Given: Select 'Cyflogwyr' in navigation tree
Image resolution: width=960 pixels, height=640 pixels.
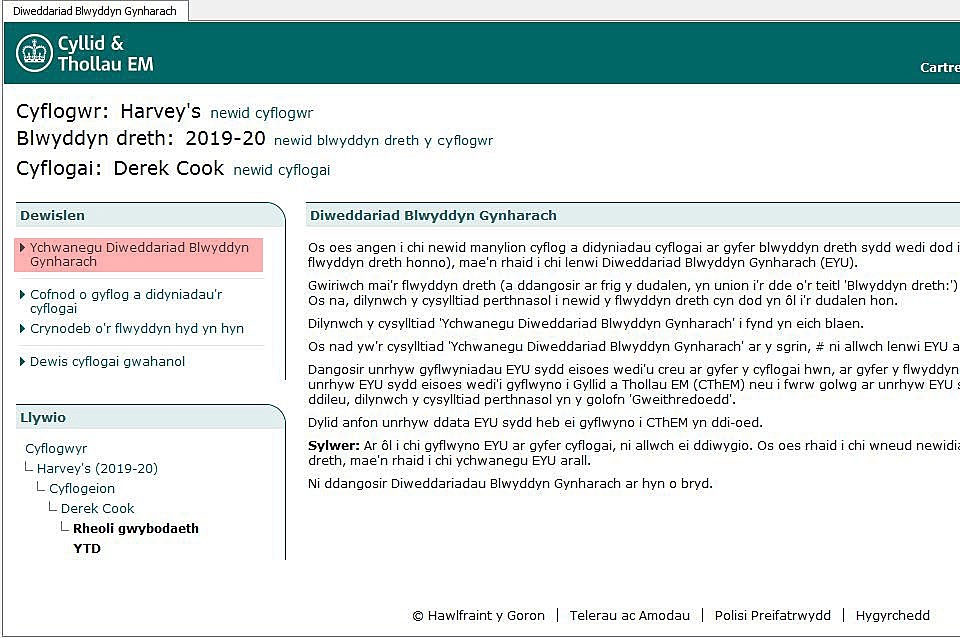Looking at the screenshot, I should coord(56,449).
